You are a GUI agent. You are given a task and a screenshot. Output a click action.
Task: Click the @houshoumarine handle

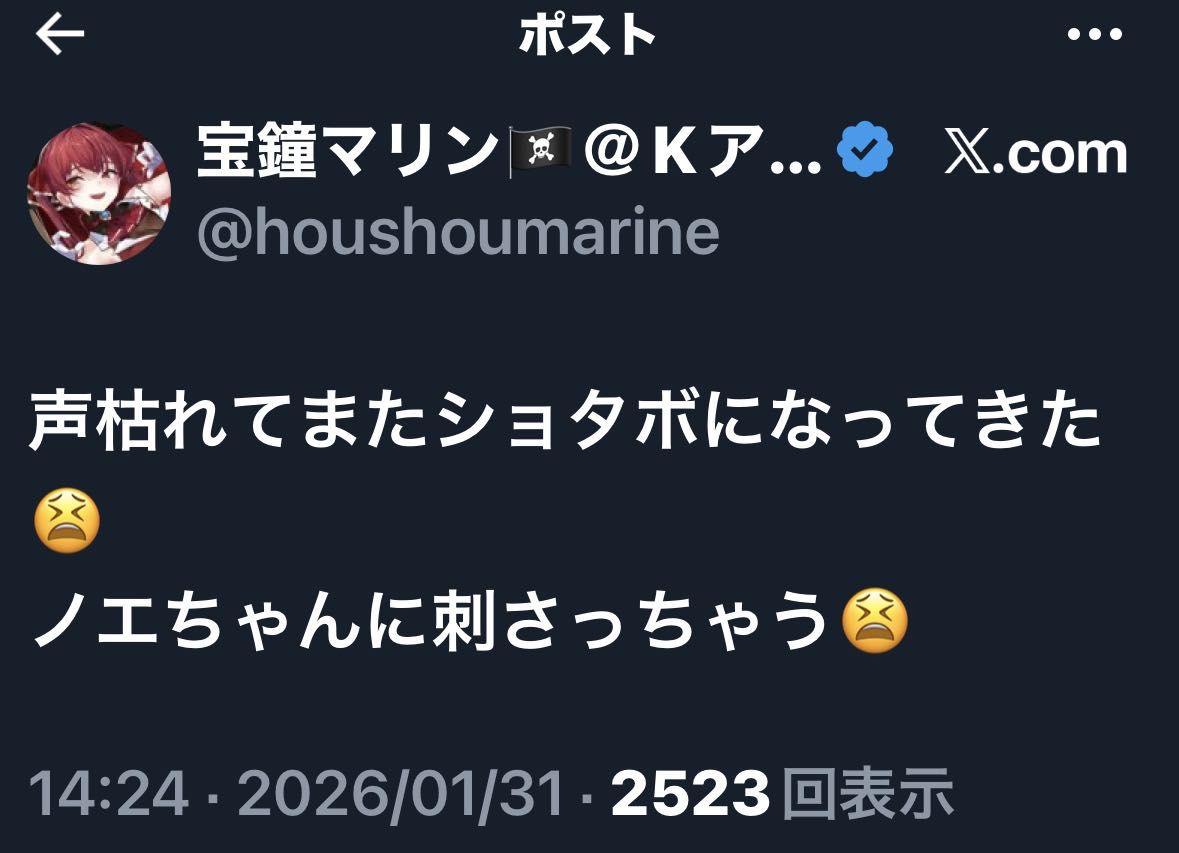click(458, 232)
